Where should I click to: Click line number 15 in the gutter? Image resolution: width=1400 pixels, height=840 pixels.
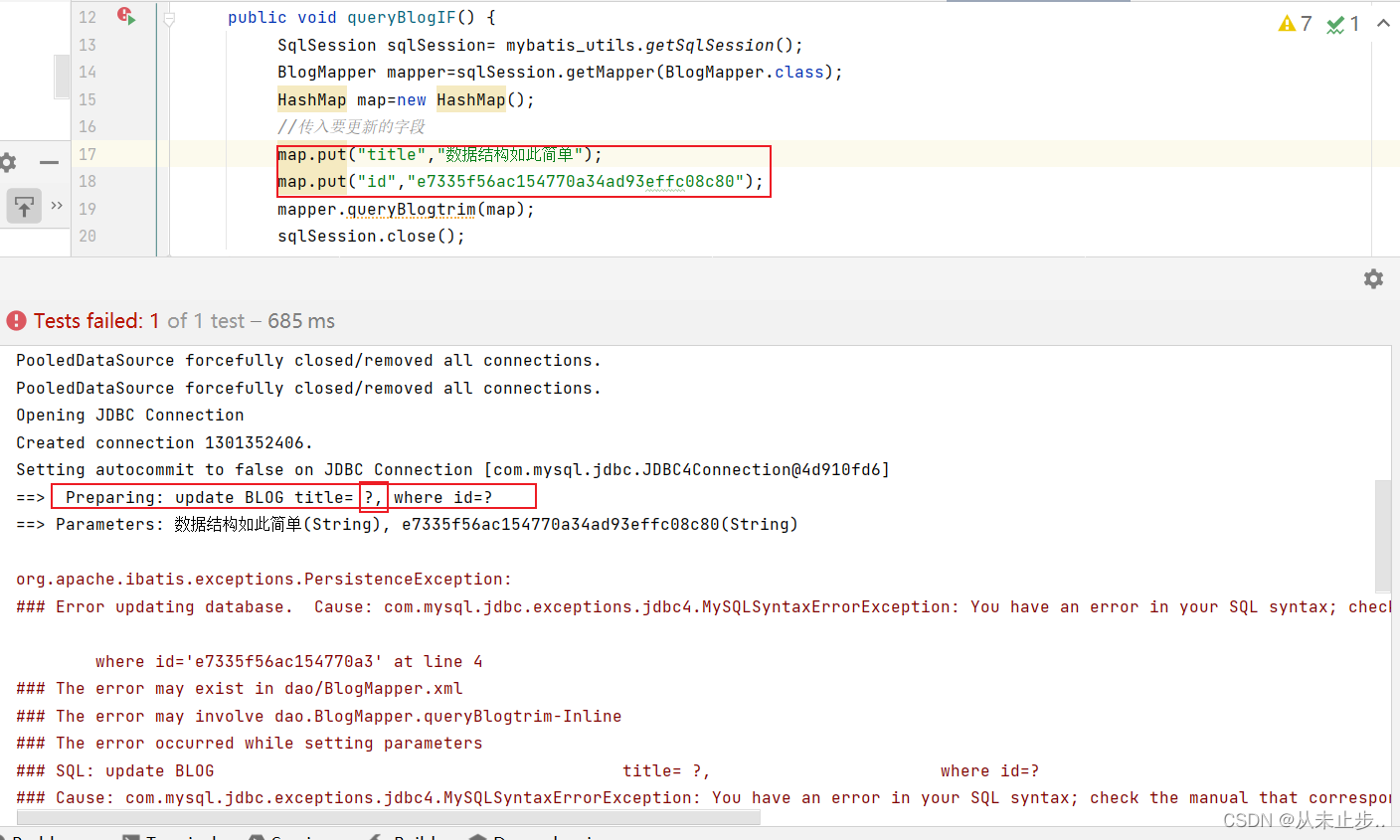pos(87,99)
